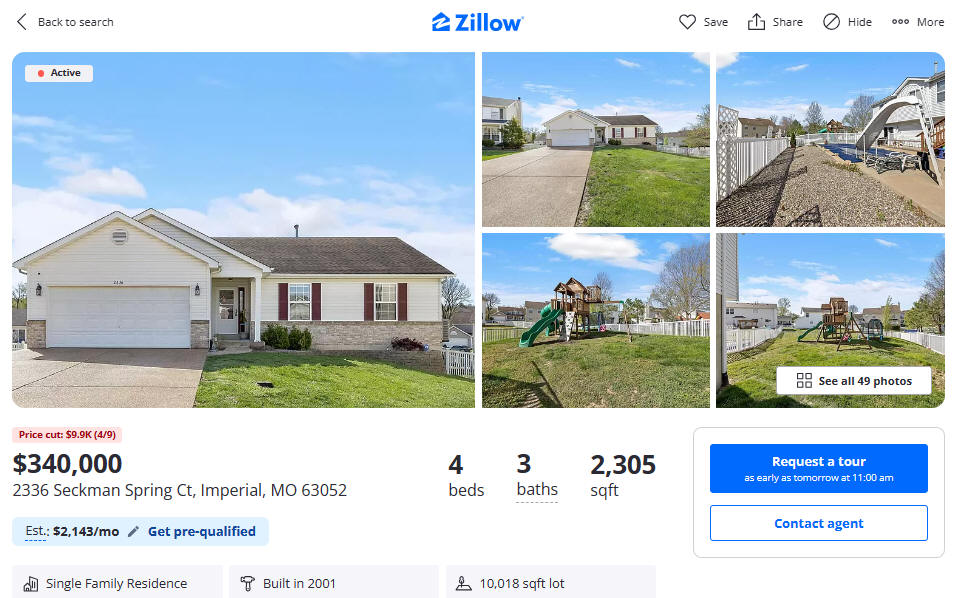Click the Share upload icon
Screen dimensions: 959x598
pos(757,22)
